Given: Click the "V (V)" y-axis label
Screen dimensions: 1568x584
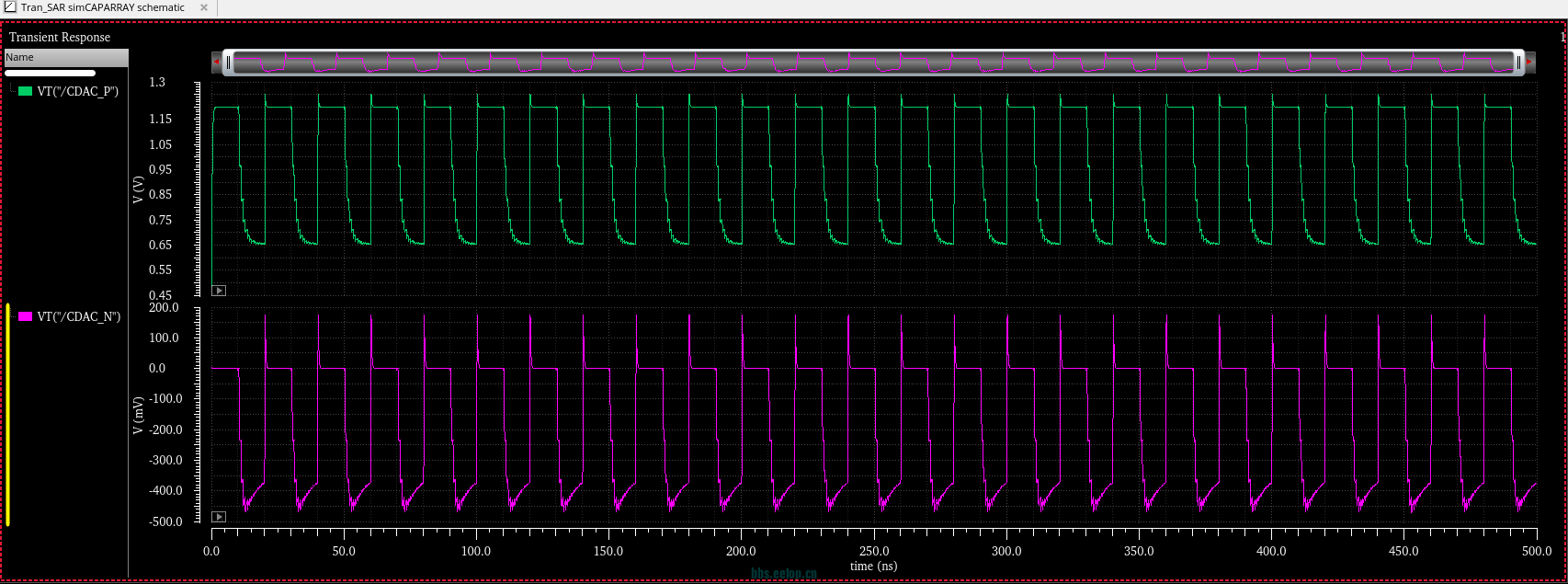Looking at the screenshot, I should [x=138, y=189].
